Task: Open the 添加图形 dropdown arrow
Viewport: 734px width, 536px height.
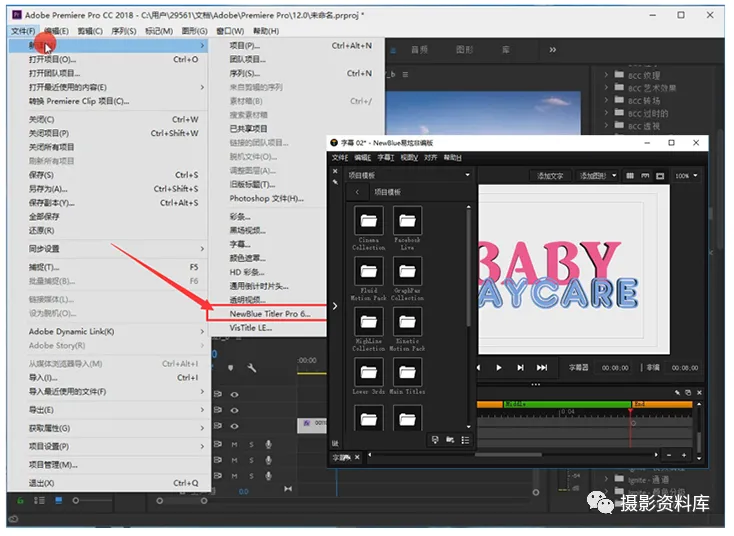Action: [x=614, y=176]
